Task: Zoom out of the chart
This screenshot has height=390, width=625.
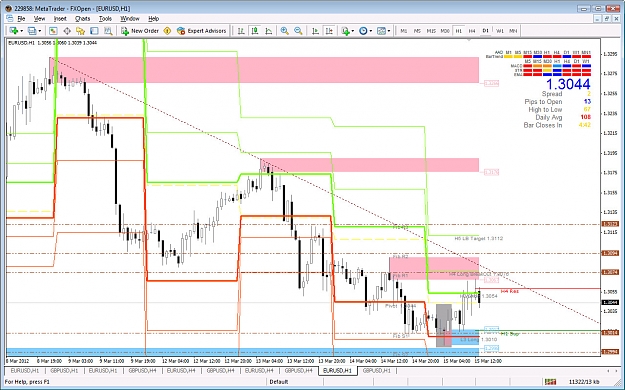Action: 298,31
